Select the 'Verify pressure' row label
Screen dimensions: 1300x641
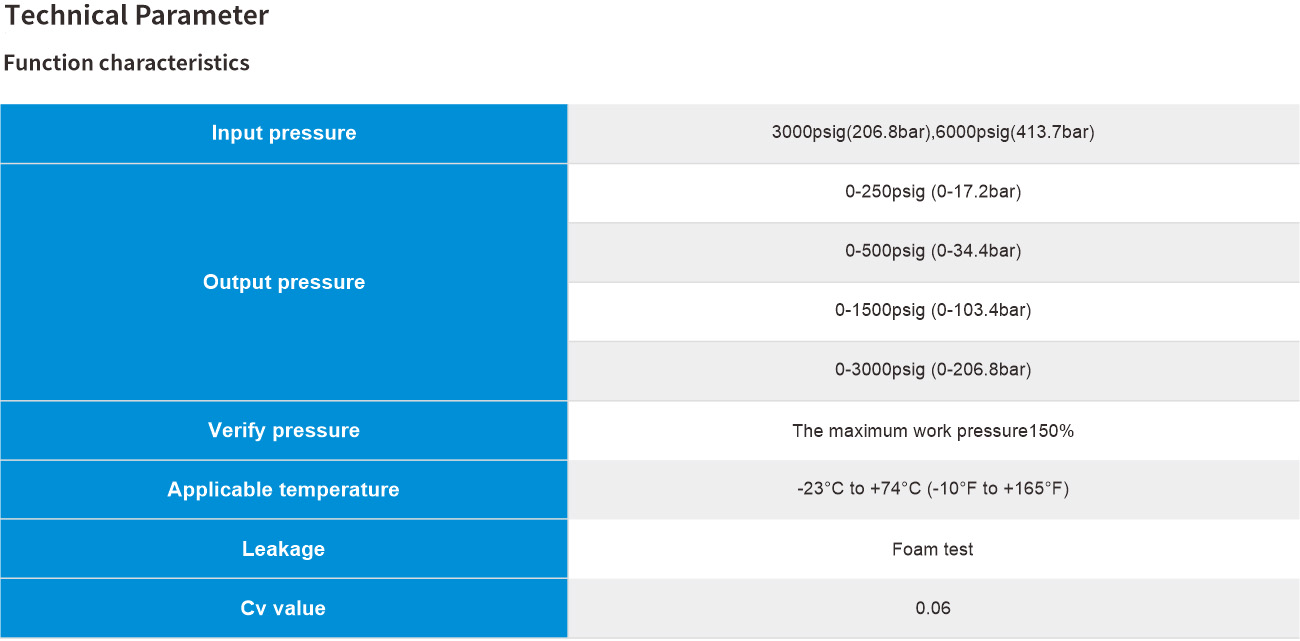(x=284, y=430)
